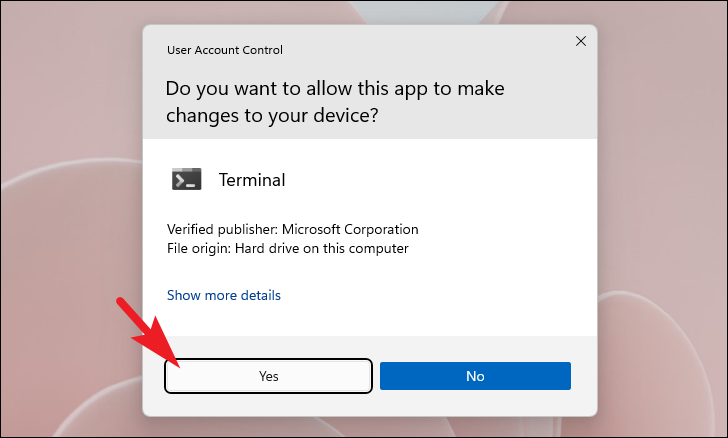Click the 'Do you want to allow' heading

point(335,102)
